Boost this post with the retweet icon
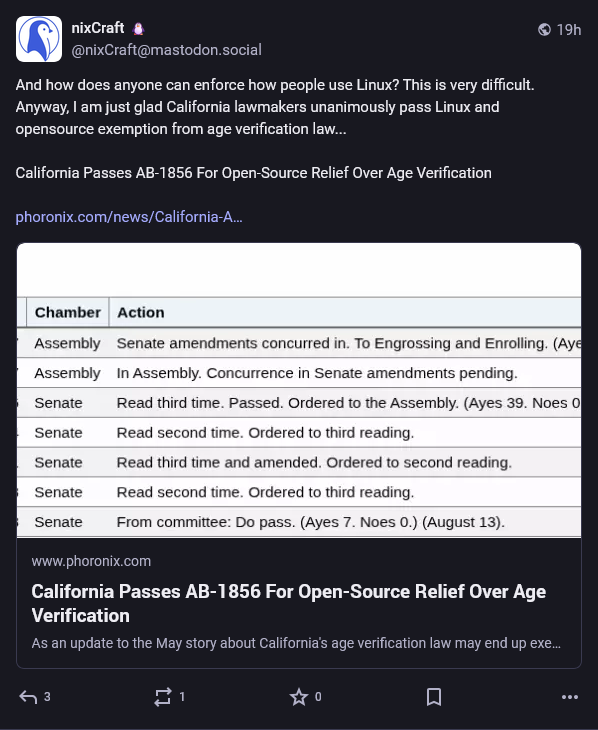This screenshot has height=730, width=598. coord(163,697)
